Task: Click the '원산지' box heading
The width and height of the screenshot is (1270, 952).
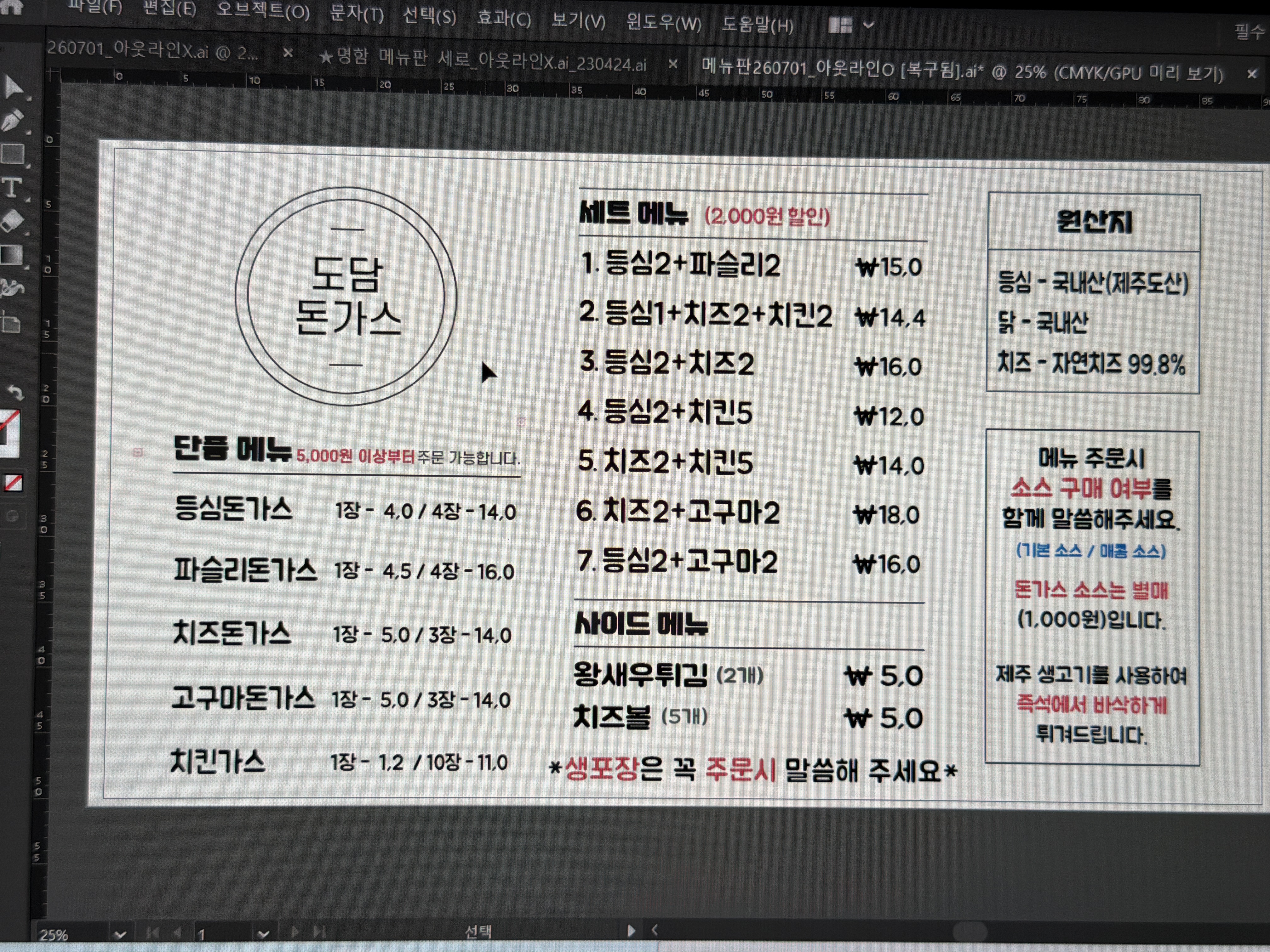Action: pyautogui.click(x=1094, y=222)
